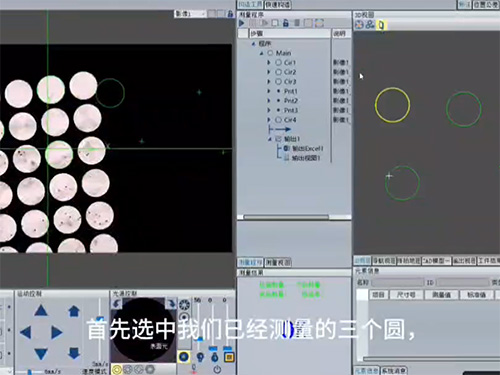
Task: Lower Z axis with downward block arrow
Action: click(x=74, y=353)
